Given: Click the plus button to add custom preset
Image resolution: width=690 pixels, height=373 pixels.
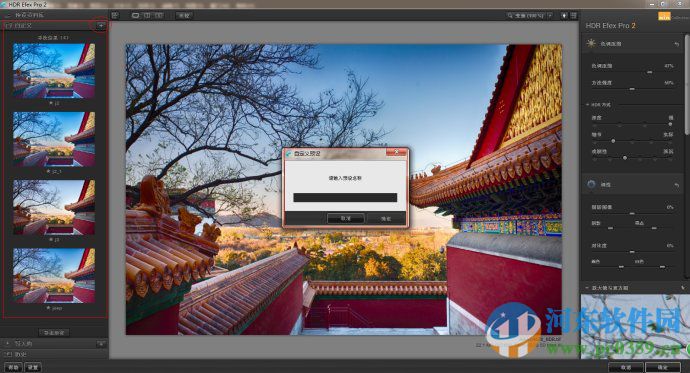Looking at the screenshot, I should [x=101, y=26].
